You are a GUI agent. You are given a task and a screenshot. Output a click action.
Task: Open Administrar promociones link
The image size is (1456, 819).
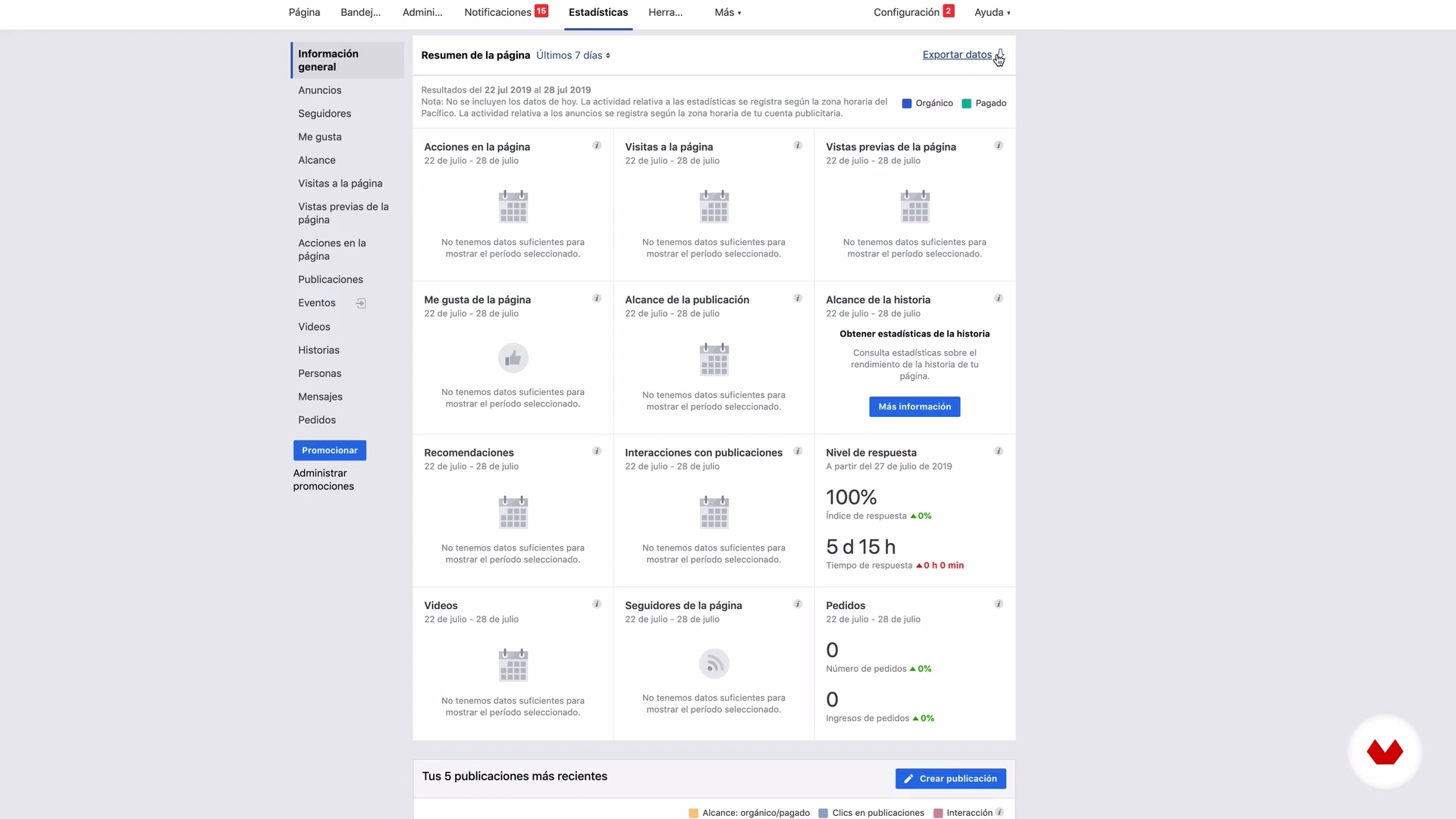click(324, 479)
